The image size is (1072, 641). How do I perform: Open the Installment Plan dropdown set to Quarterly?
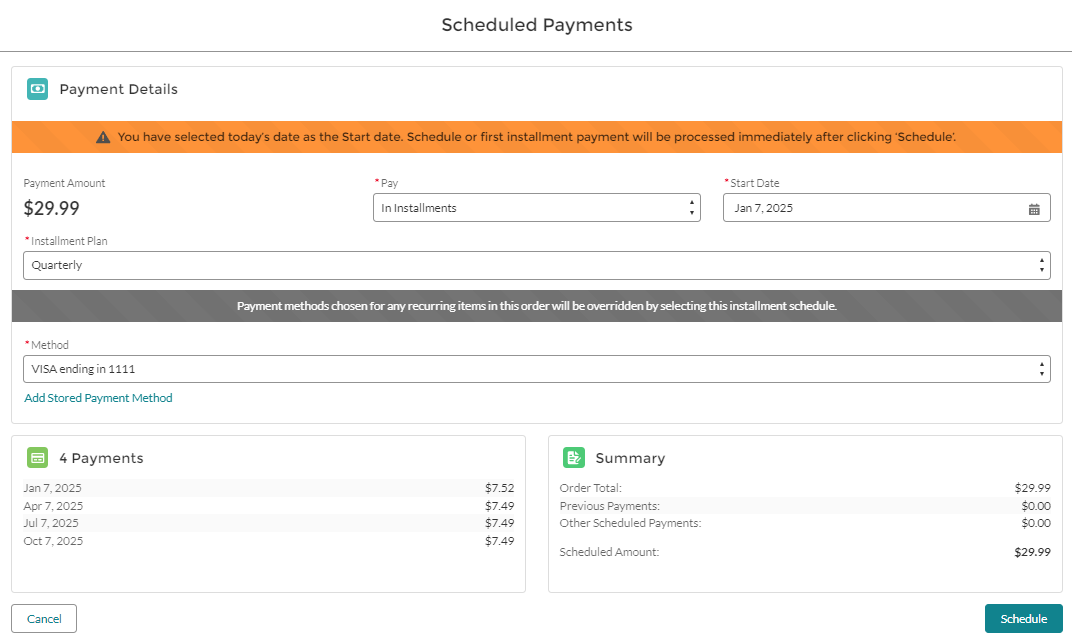pyautogui.click(x=500, y=264)
